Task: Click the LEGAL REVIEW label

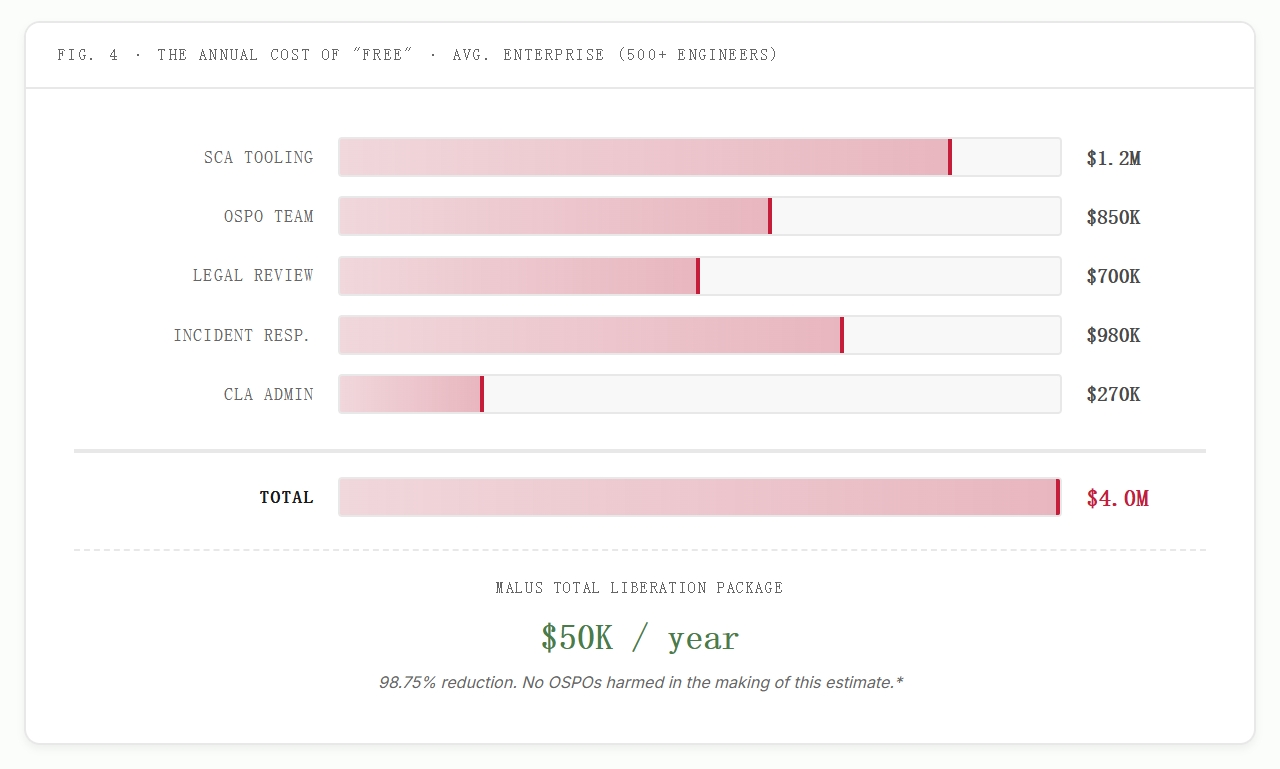Action: pyautogui.click(x=253, y=275)
